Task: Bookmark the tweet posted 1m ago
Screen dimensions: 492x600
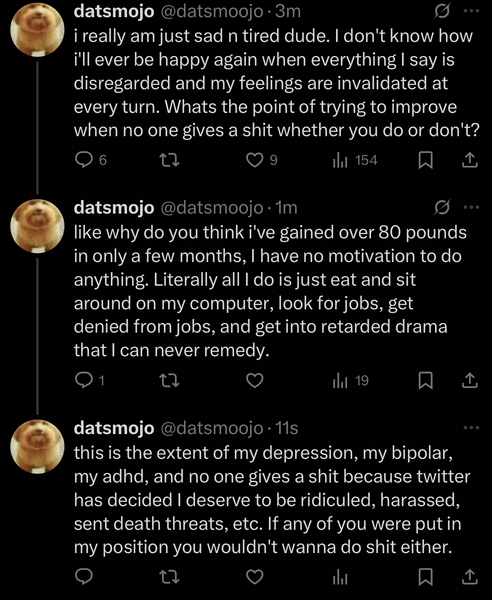Action: point(425,380)
